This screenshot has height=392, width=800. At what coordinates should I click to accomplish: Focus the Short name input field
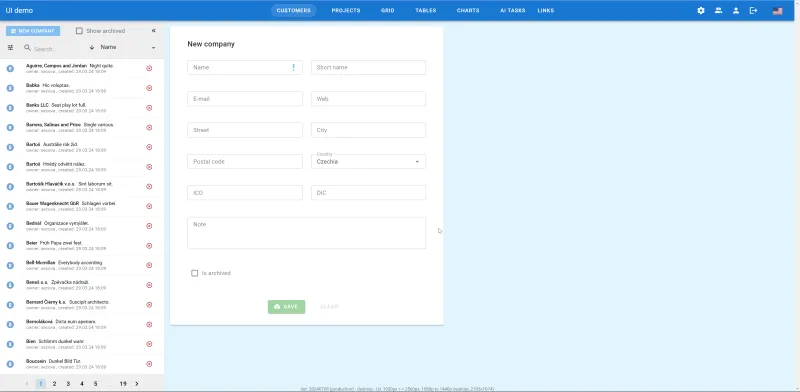tap(368, 67)
